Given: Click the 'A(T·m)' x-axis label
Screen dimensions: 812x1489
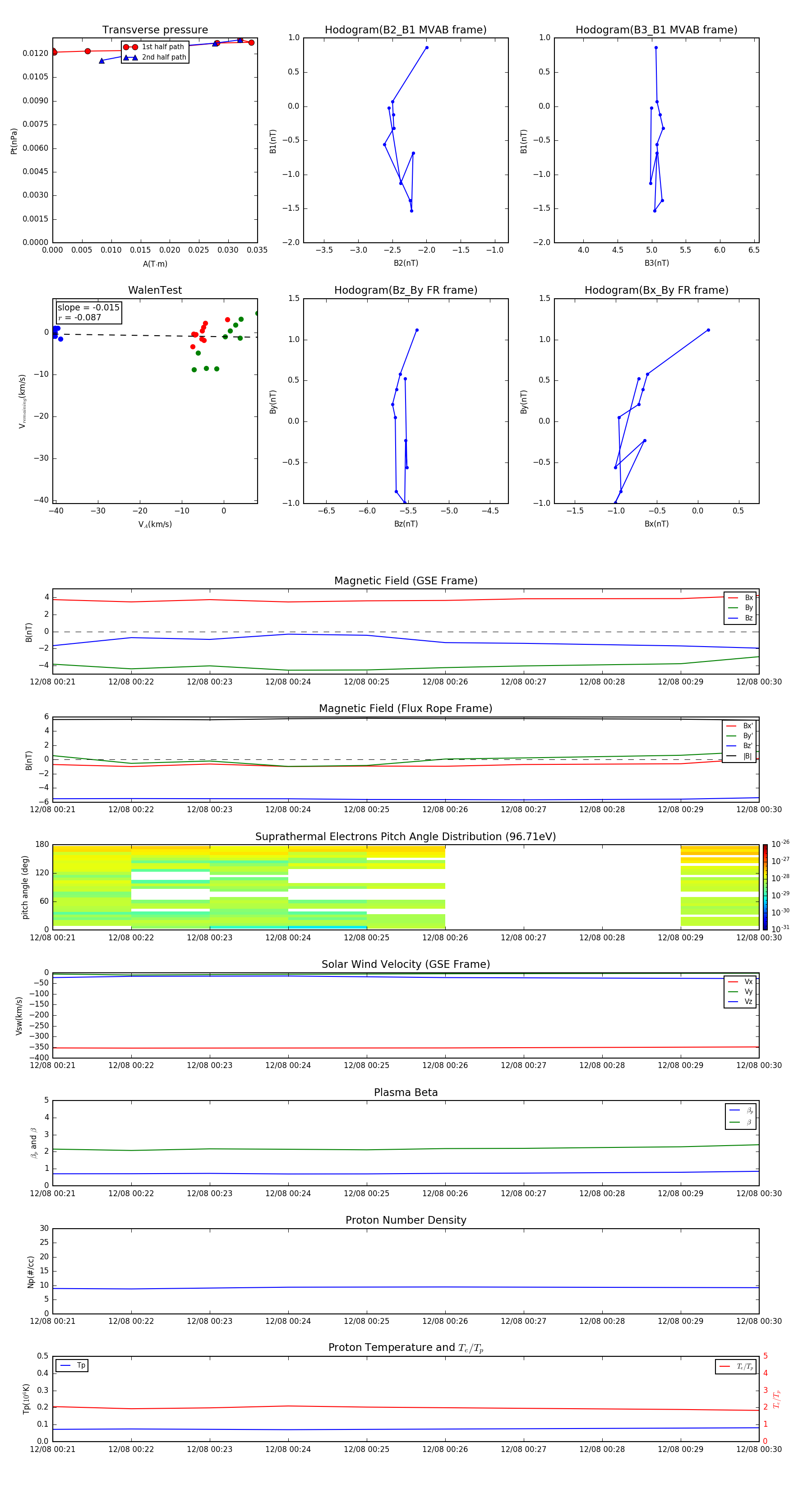Looking at the screenshot, I should (155, 264).
